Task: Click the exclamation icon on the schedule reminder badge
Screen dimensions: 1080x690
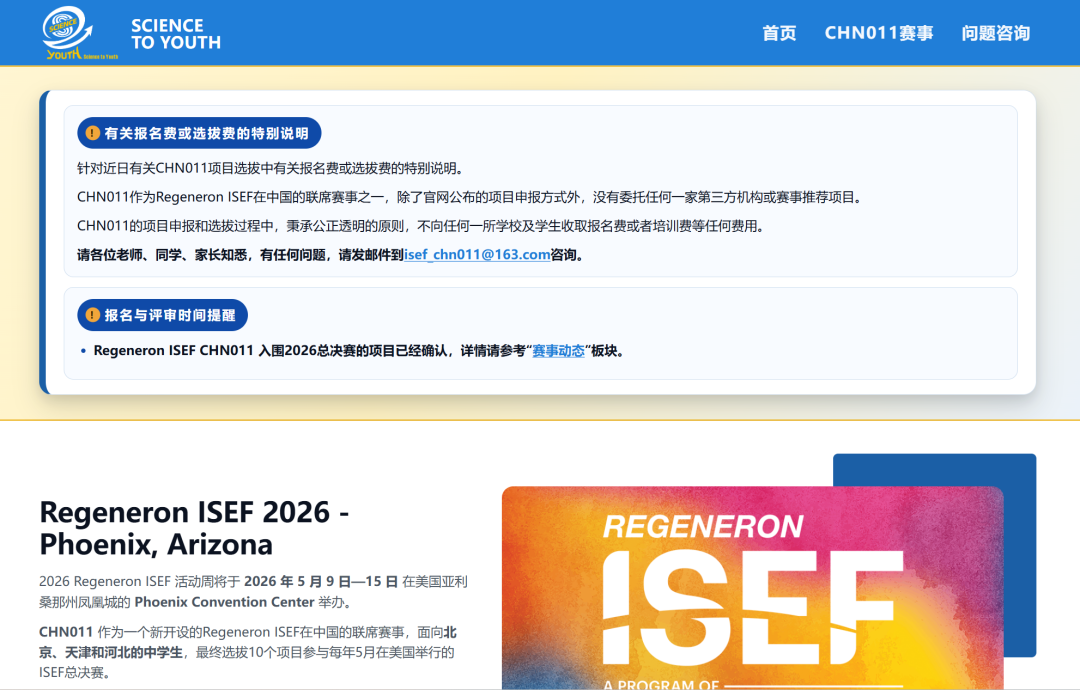Action: click(x=93, y=314)
